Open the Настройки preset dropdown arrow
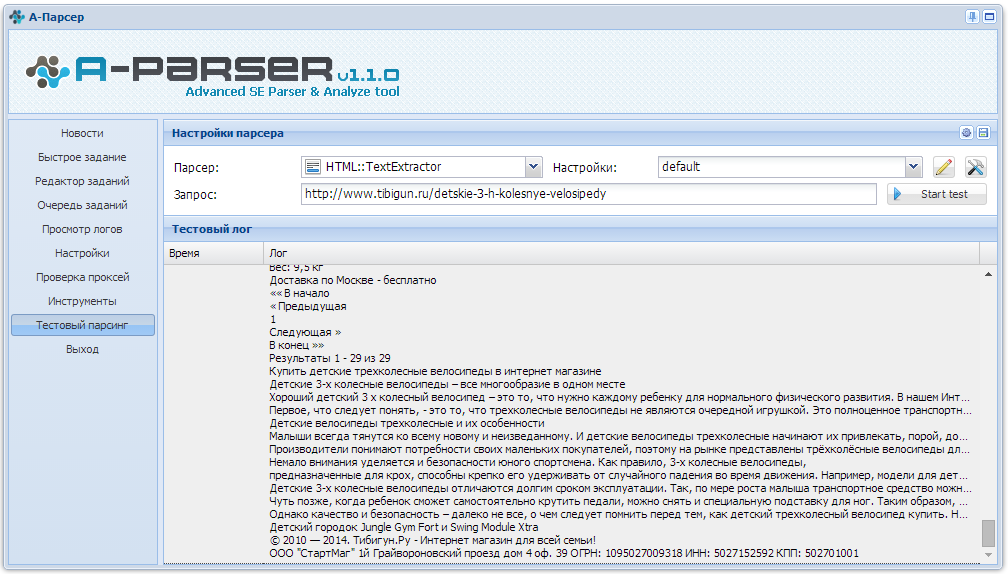The image size is (1008, 574). tap(914, 167)
